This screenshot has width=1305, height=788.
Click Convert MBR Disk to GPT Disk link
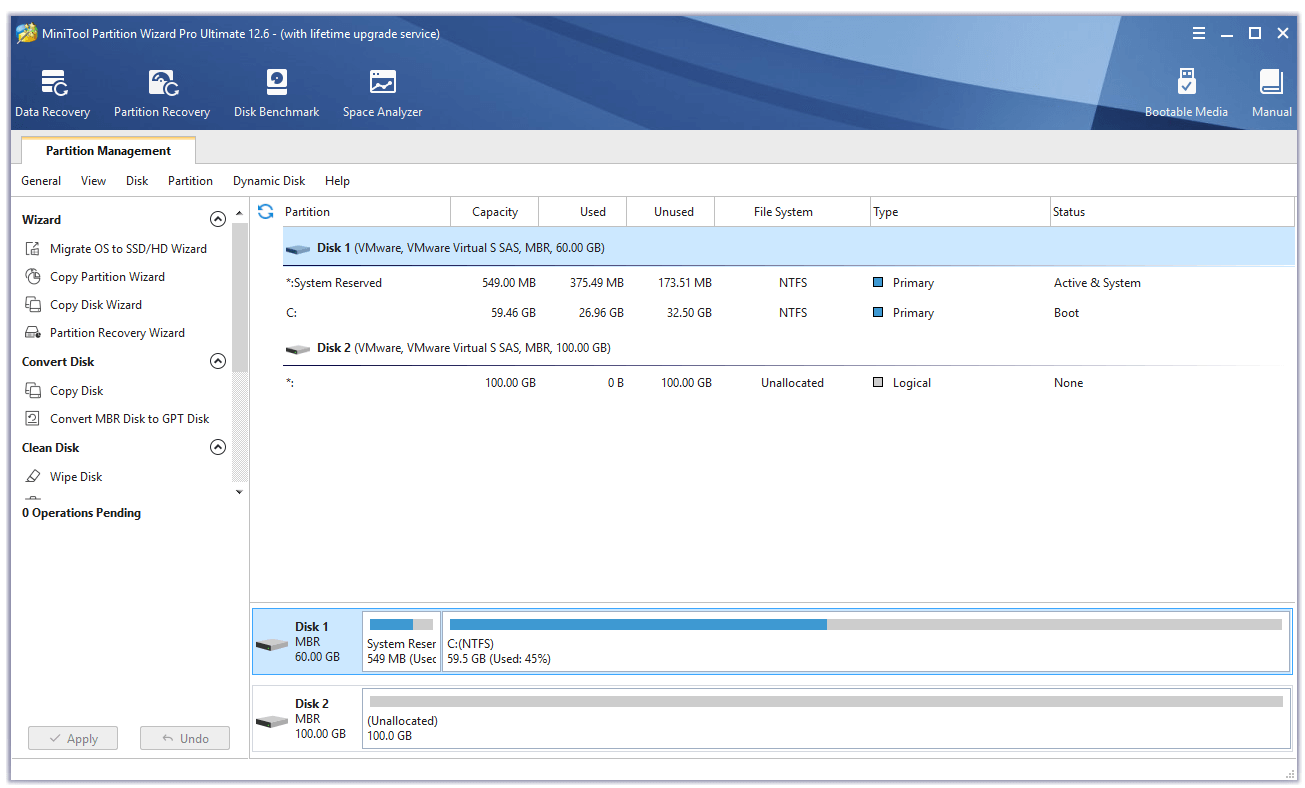pyautogui.click(x=130, y=419)
